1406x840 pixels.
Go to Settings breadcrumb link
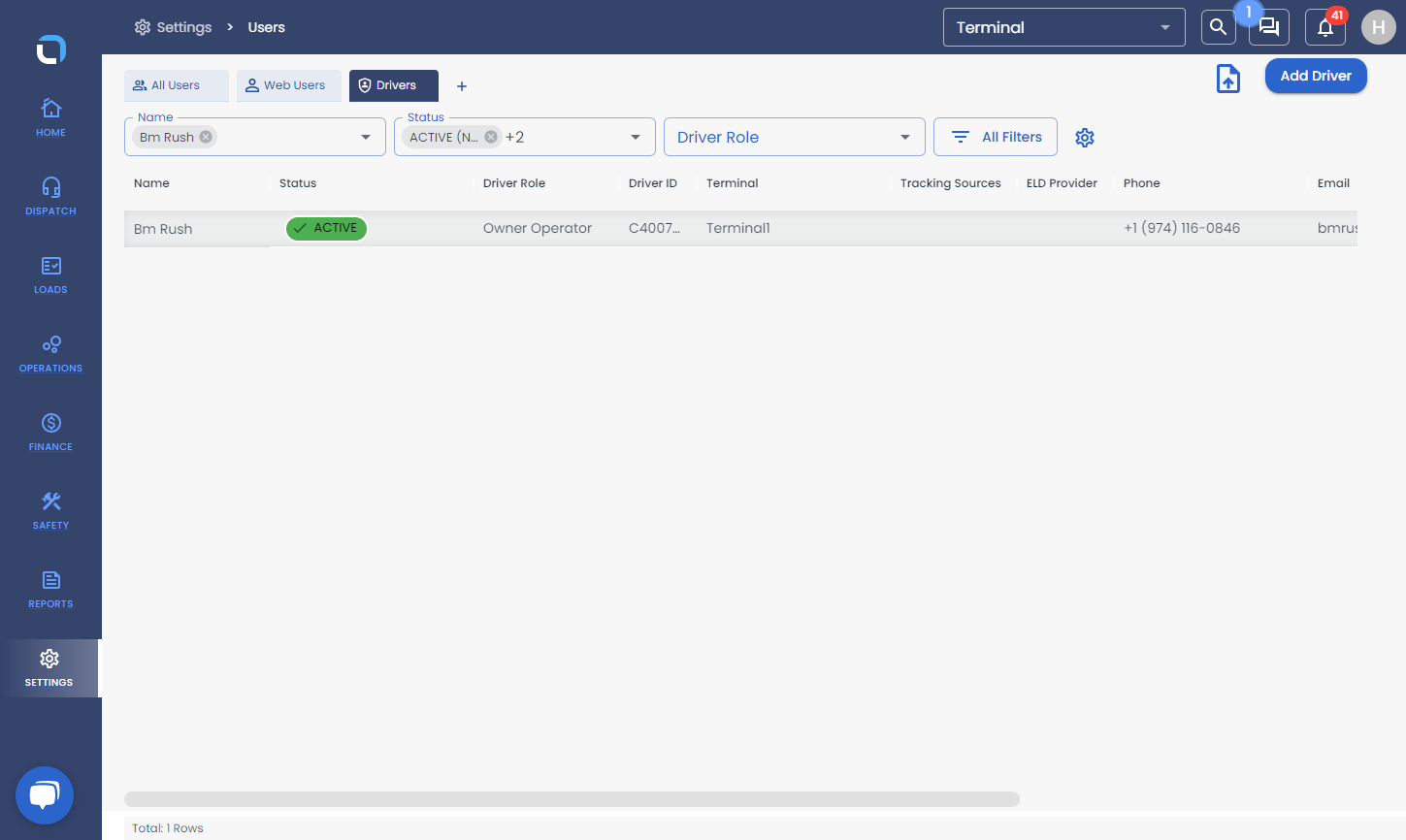[x=174, y=27]
